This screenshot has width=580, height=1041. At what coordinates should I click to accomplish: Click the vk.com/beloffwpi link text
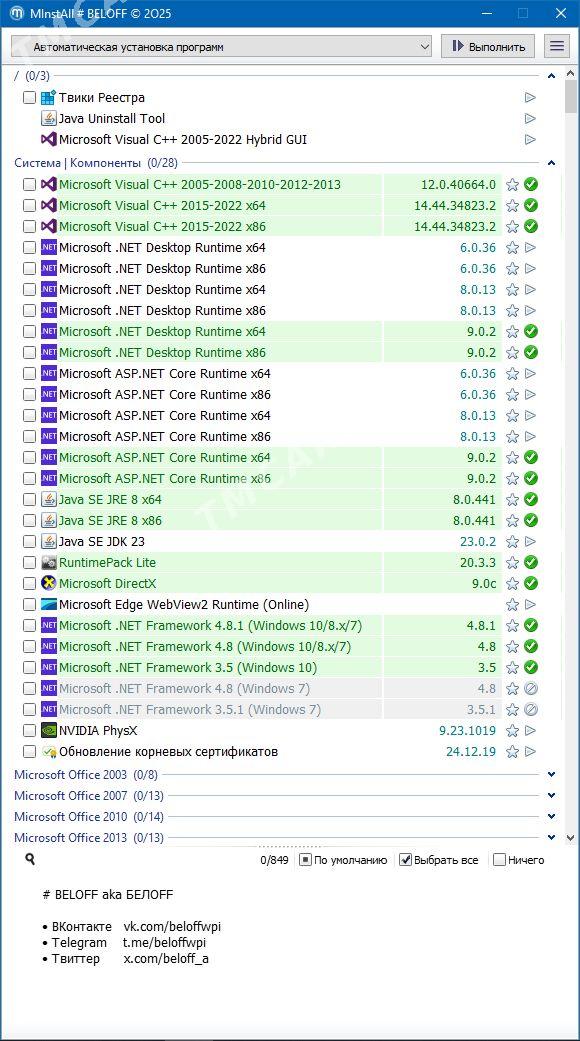click(173, 927)
